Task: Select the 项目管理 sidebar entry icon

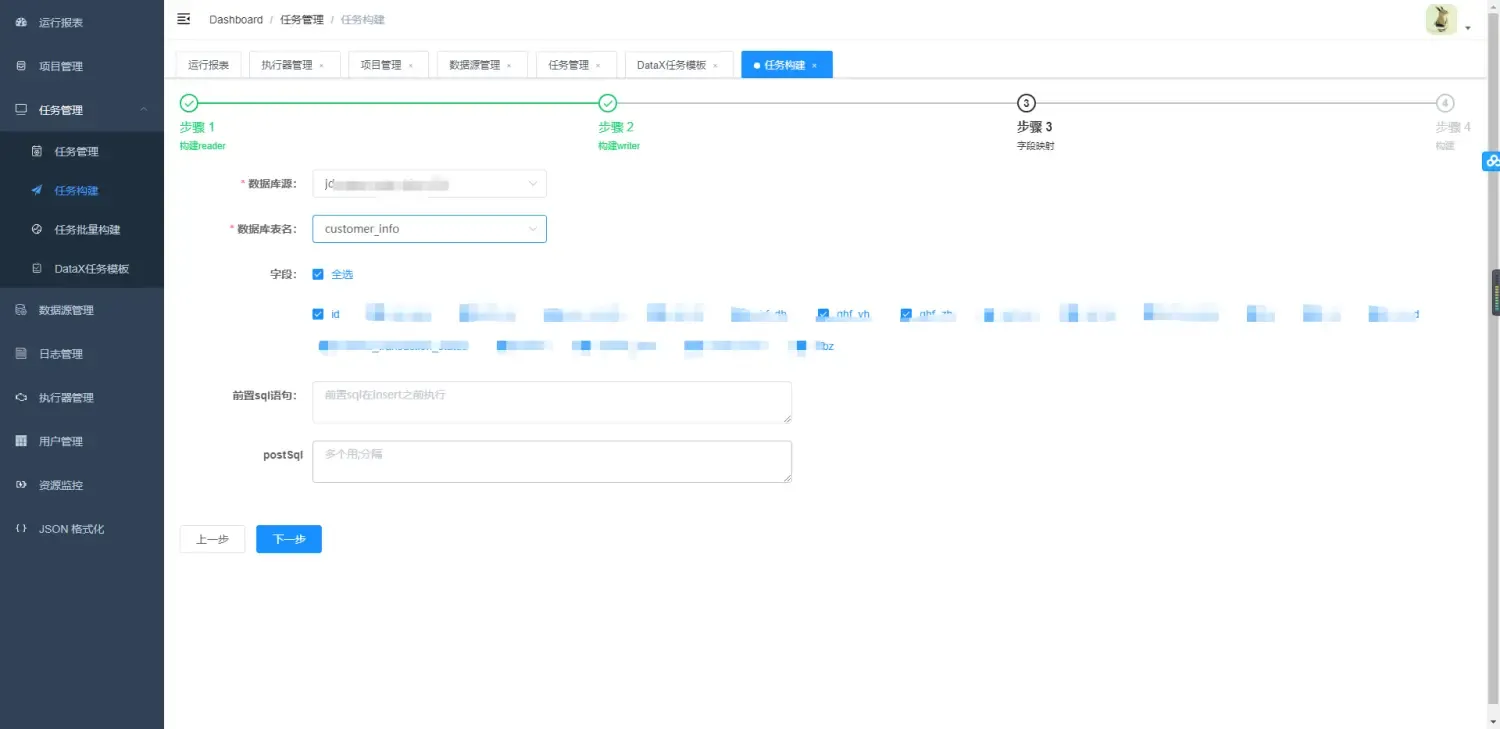Action: tap(22, 66)
